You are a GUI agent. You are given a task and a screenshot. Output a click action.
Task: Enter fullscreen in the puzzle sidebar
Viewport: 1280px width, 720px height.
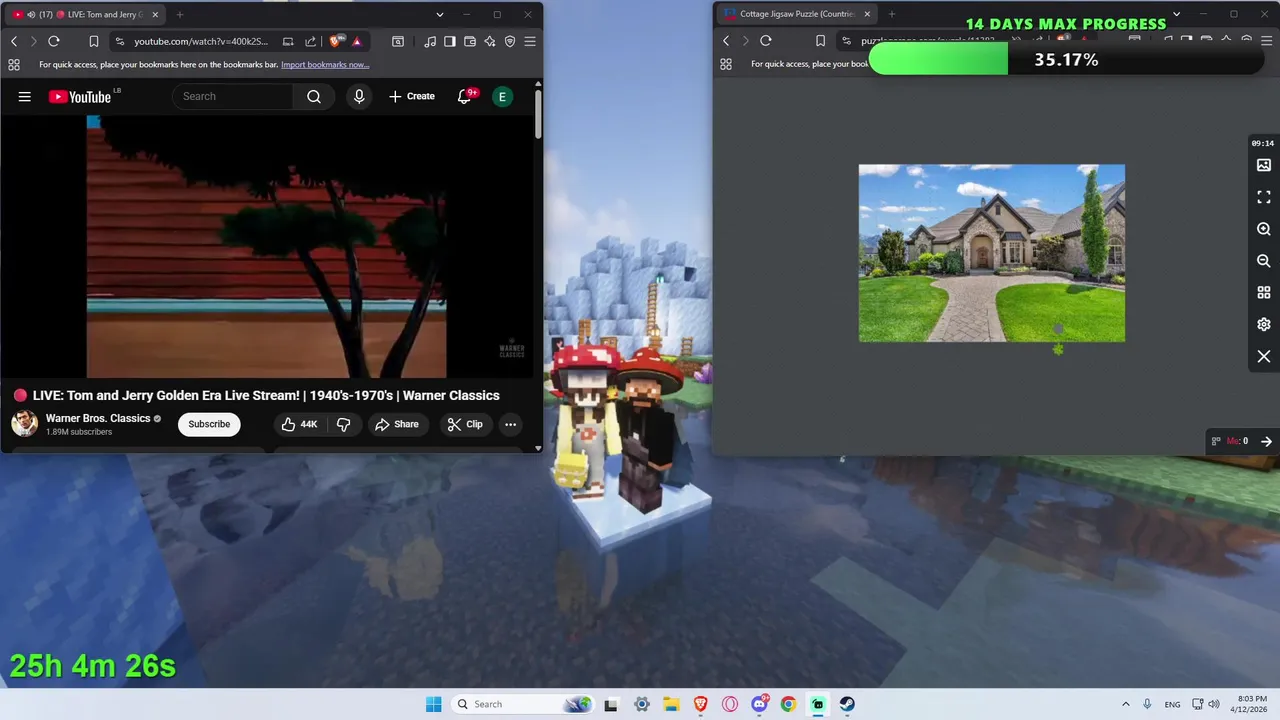pyautogui.click(x=1264, y=197)
